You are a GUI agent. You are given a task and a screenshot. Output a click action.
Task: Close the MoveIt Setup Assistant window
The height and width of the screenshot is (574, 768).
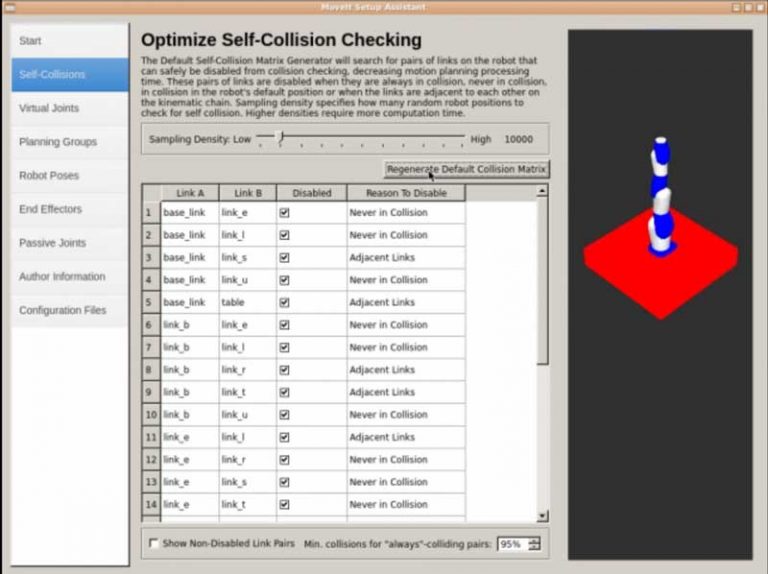759,7
